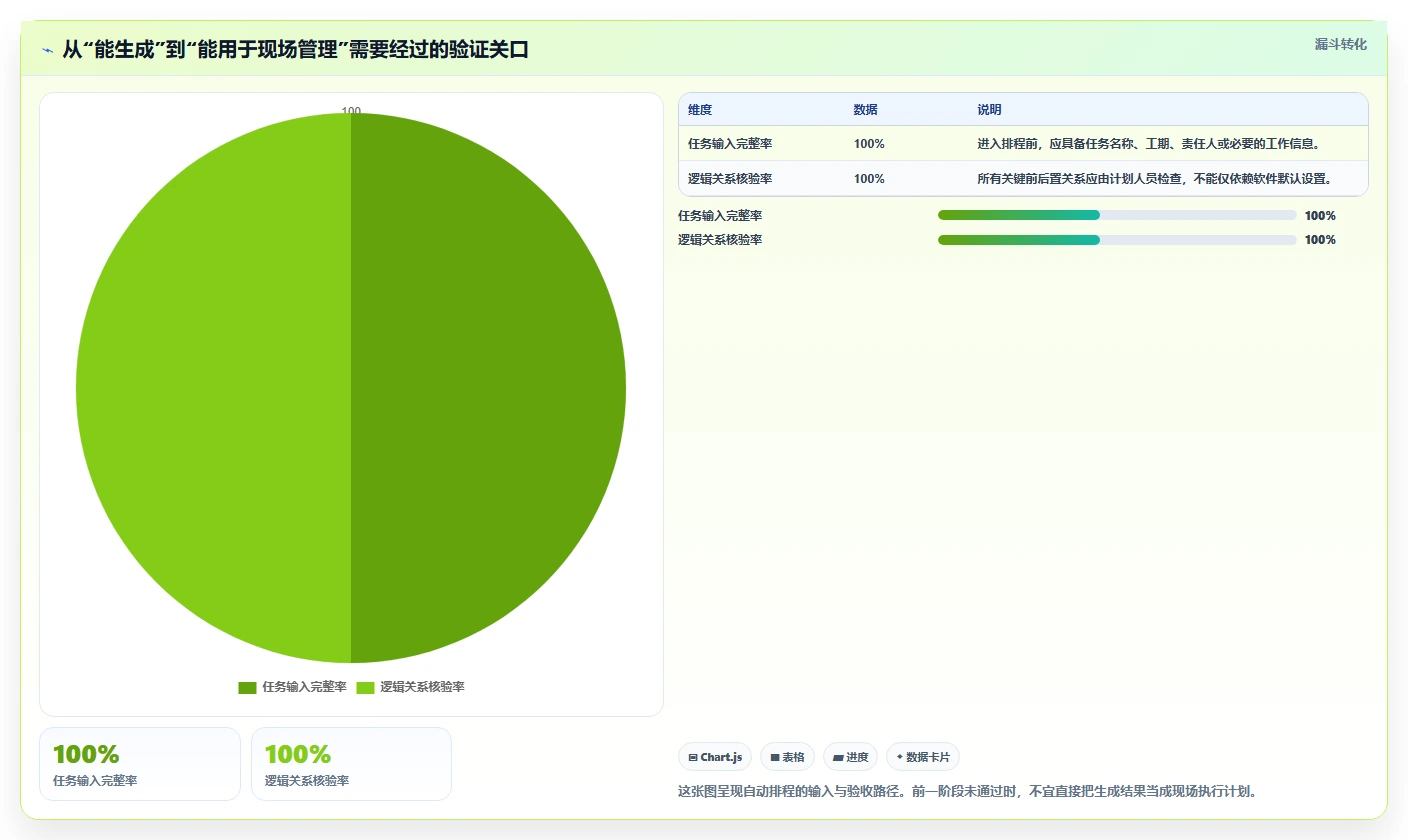1408x840 pixels.
Task: Select table cell 逻辑关系核验率
Action: pyautogui.click(x=730, y=178)
